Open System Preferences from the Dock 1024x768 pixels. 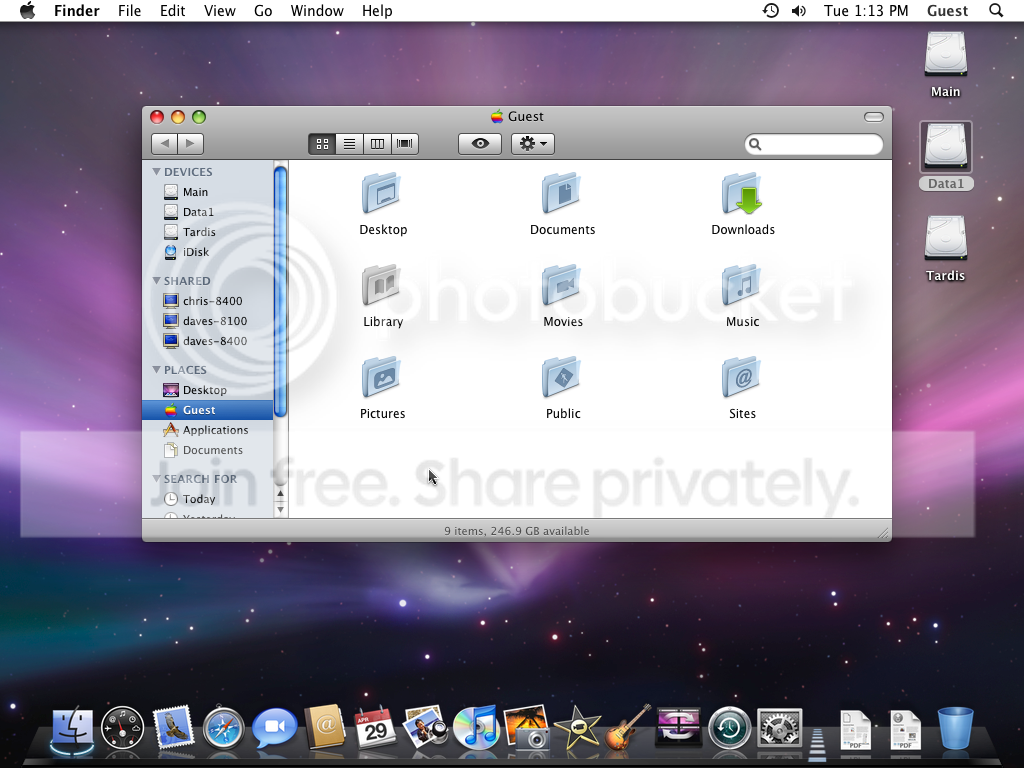pos(779,728)
